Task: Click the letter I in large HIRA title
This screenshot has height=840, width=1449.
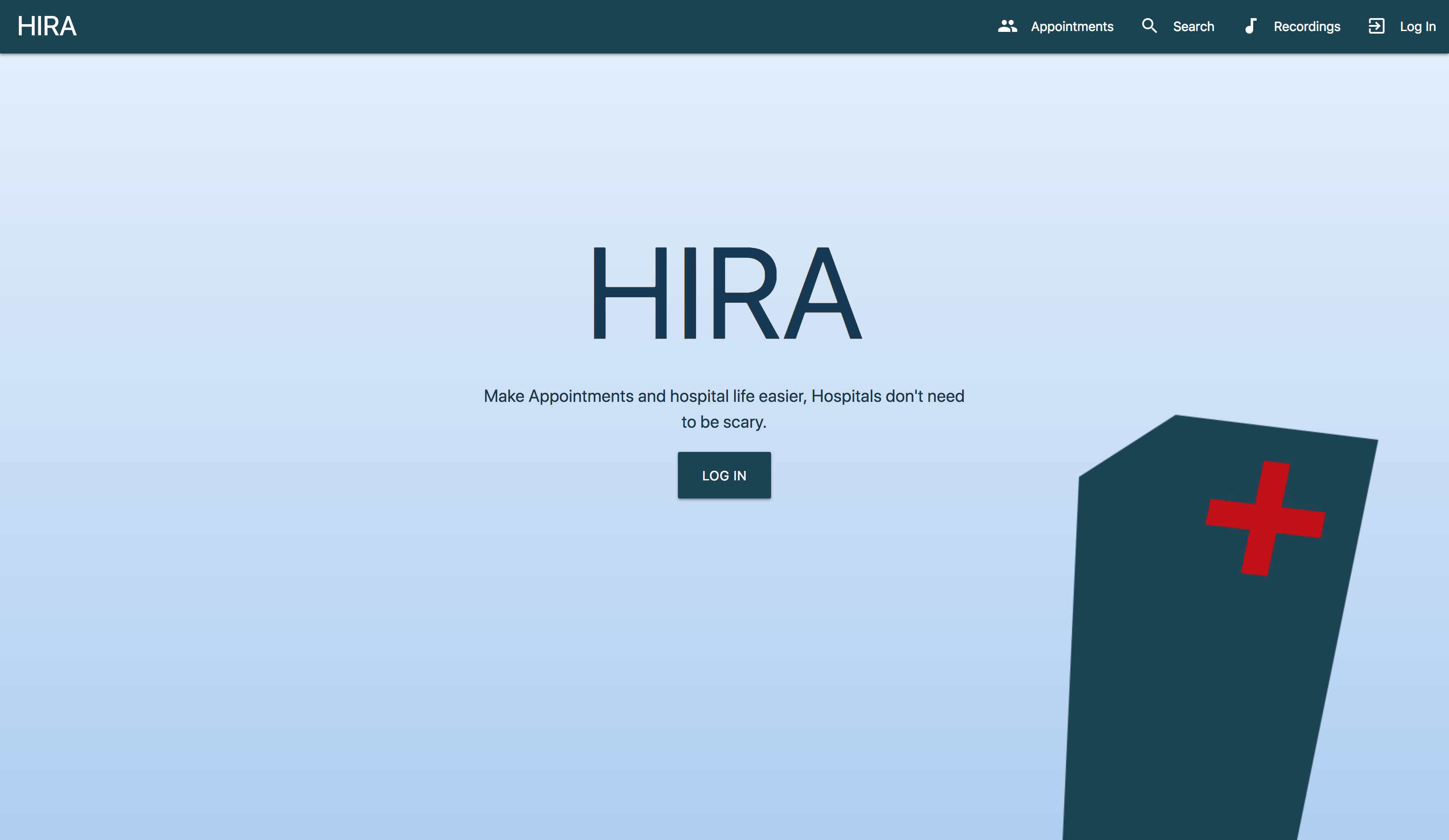Action: pyautogui.click(x=690, y=293)
